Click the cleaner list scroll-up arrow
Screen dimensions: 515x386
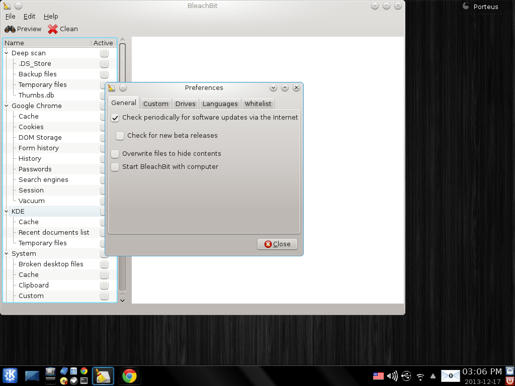[122, 40]
